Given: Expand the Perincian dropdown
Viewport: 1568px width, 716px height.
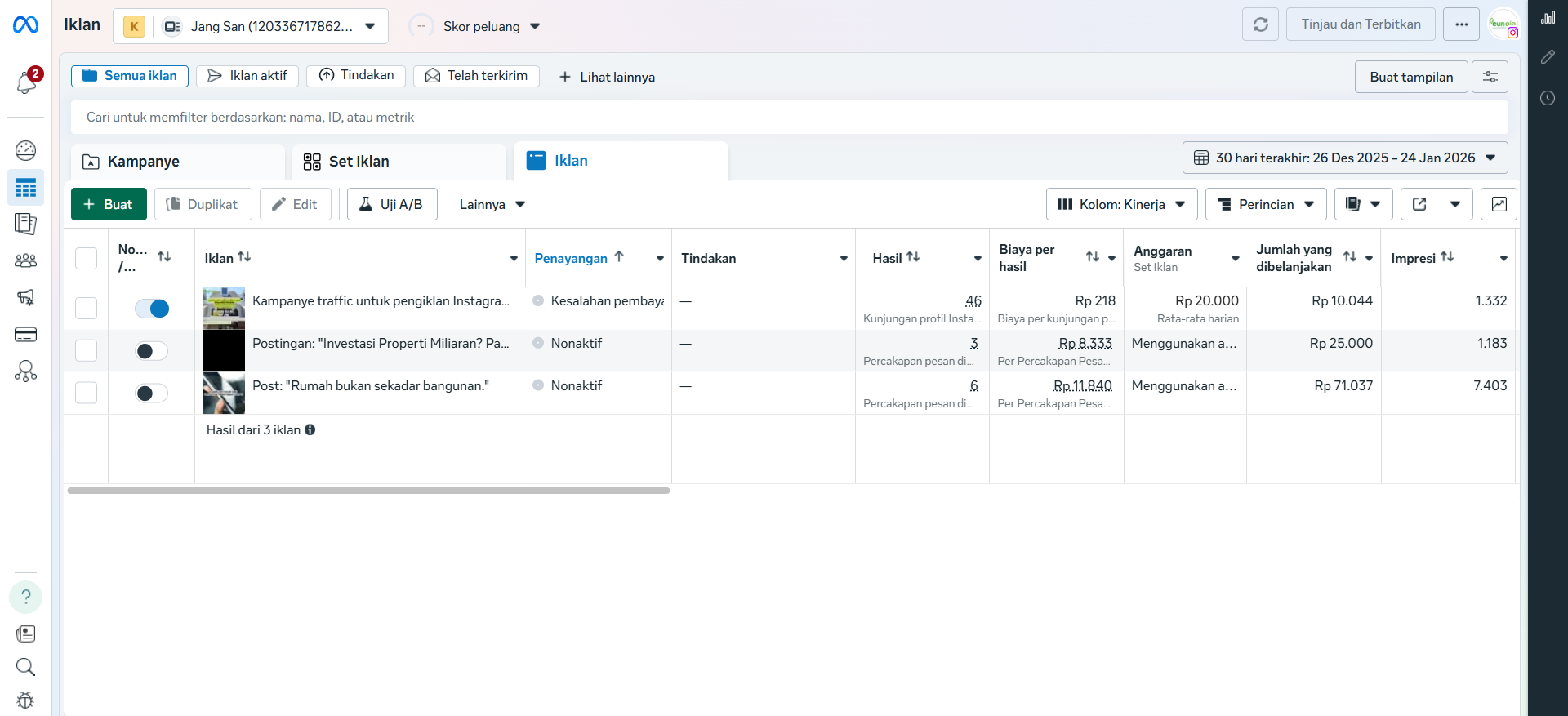Looking at the screenshot, I should 1266,204.
